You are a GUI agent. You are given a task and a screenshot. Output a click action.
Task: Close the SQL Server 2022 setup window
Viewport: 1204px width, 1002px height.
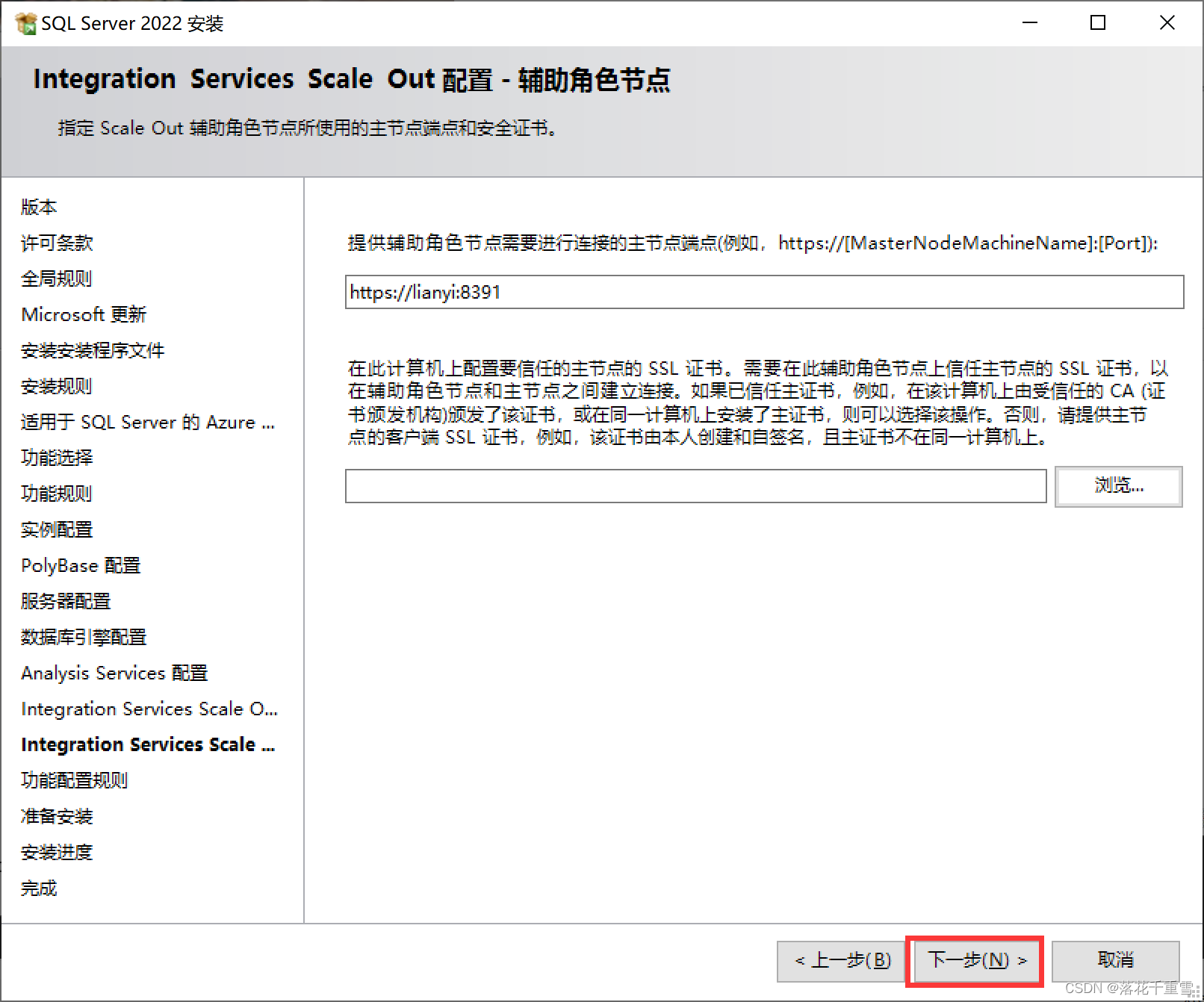tap(1167, 23)
